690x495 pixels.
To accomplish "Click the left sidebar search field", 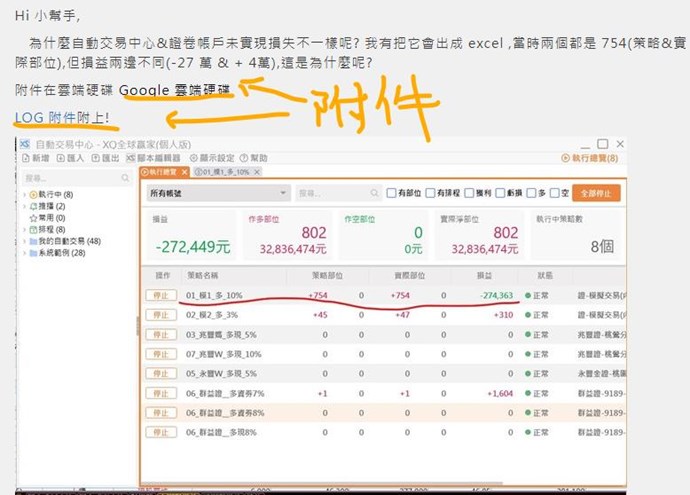I will (x=70, y=177).
